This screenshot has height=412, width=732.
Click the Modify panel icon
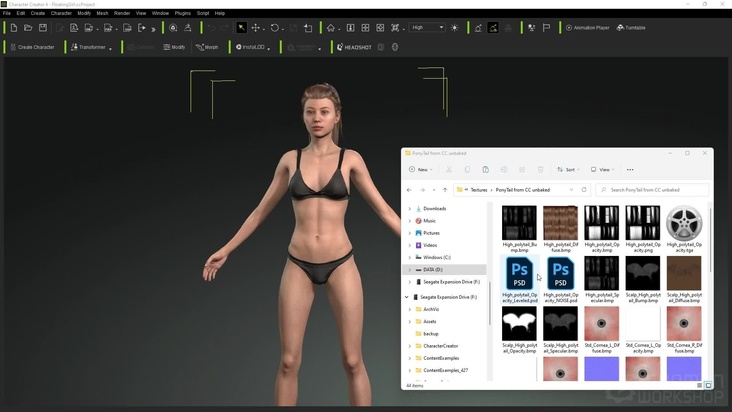point(174,47)
